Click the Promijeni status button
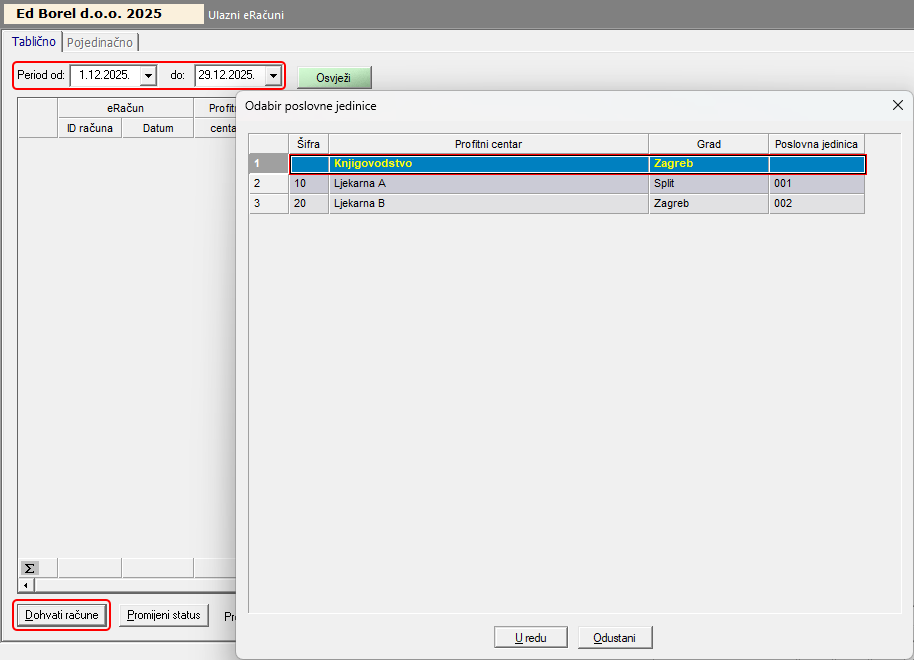 click(x=164, y=615)
